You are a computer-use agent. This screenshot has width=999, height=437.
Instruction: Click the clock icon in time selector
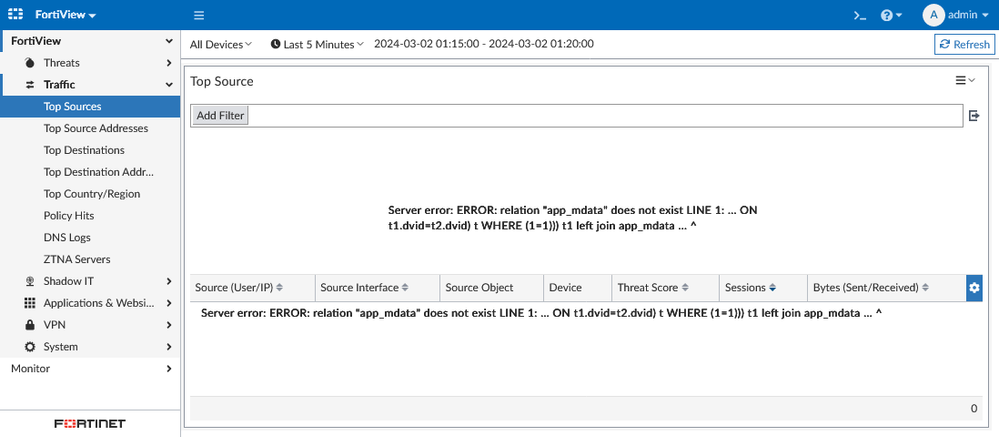point(275,44)
